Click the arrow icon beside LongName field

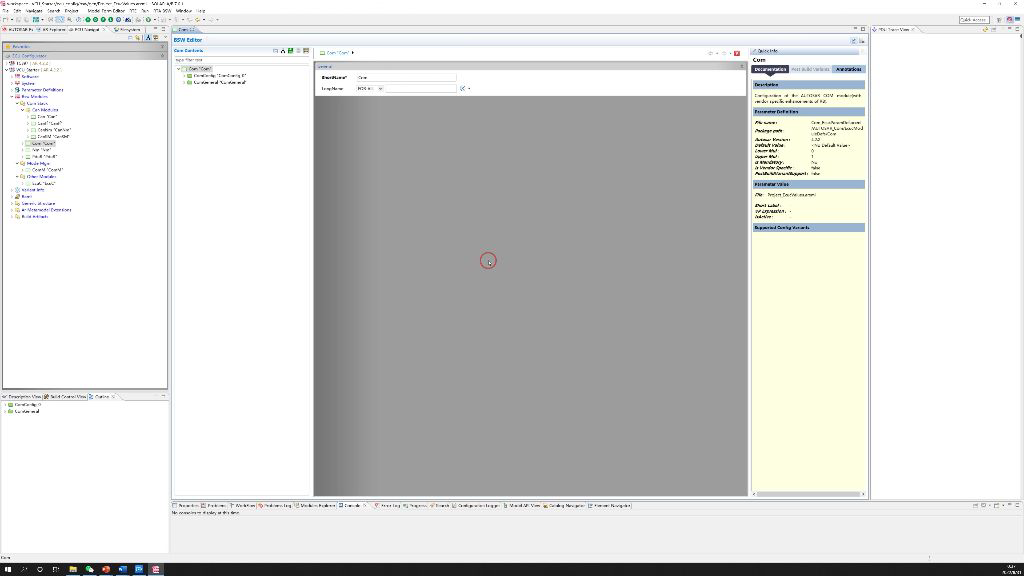pos(462,88)
